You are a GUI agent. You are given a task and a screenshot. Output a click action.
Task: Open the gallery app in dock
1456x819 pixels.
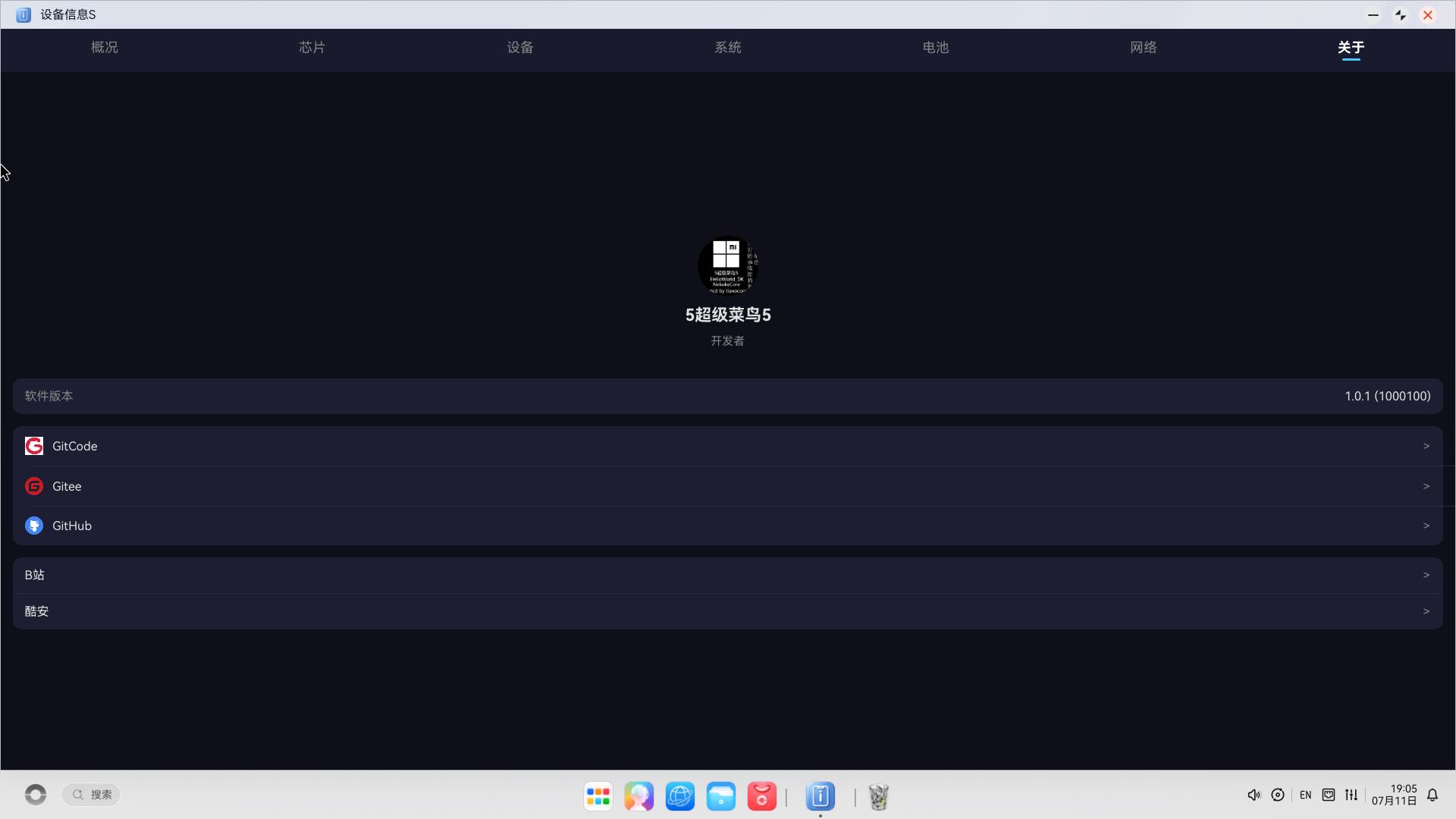tap(639, 796)
